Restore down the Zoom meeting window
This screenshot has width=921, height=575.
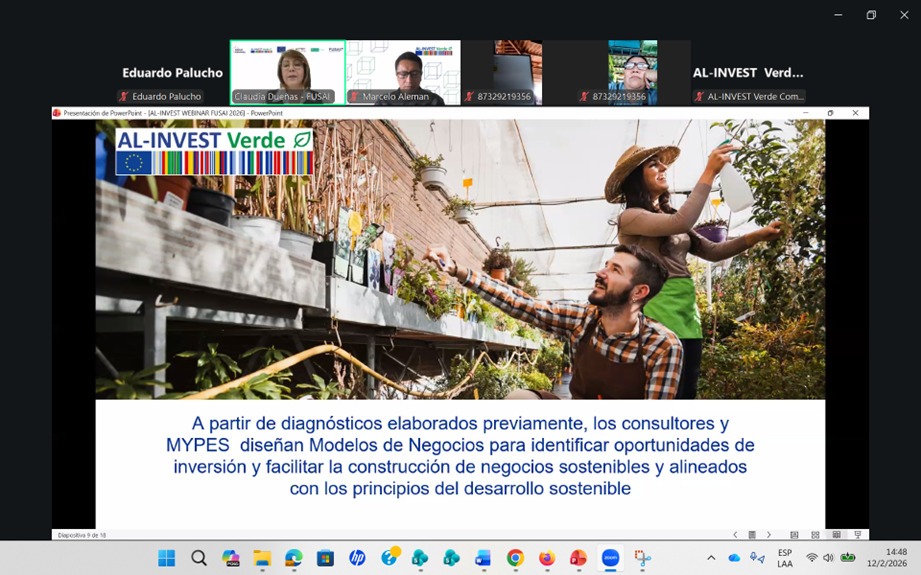(x=871, y=15)
